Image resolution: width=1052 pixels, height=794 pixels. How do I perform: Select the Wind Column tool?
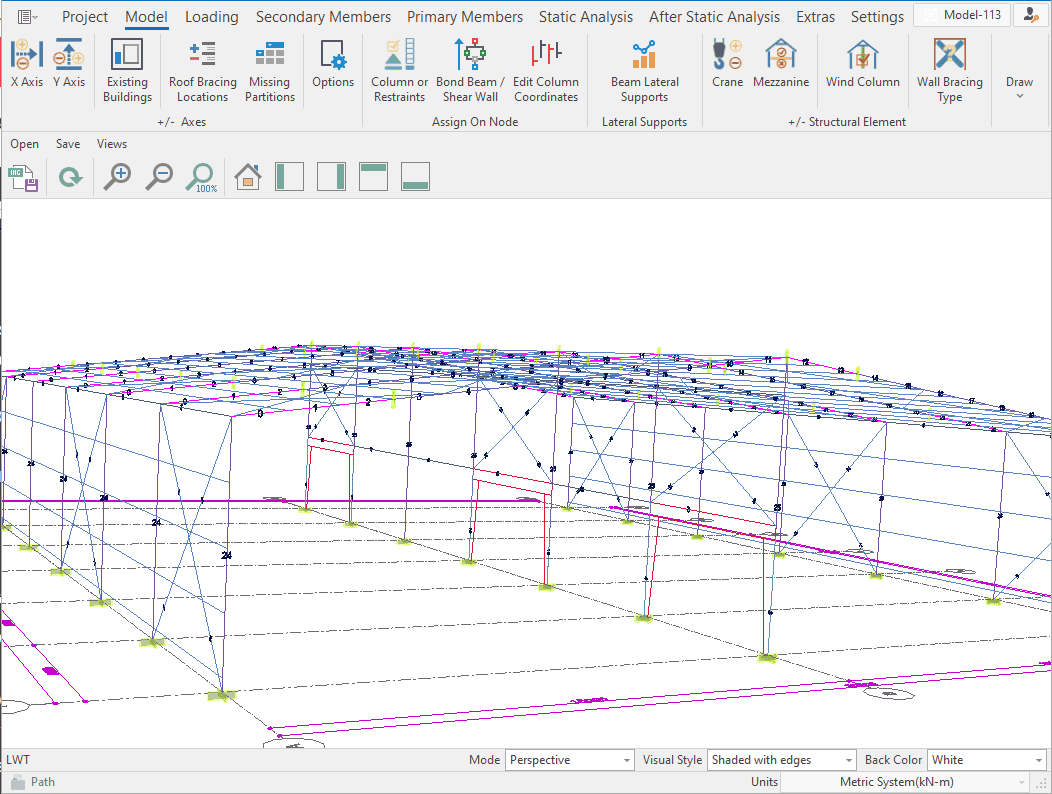coord(862,56)
